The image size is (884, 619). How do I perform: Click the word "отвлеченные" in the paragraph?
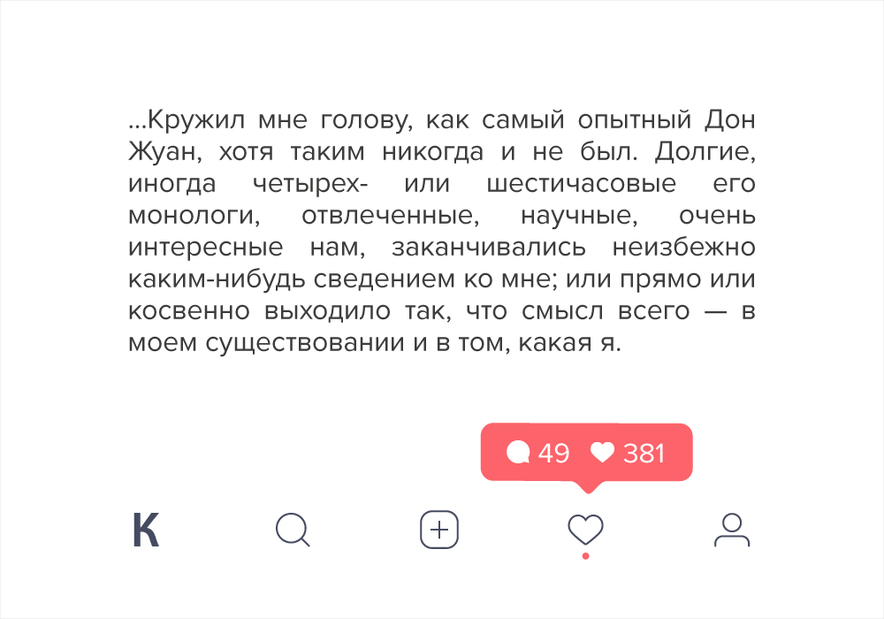click(x=390, y=216)
